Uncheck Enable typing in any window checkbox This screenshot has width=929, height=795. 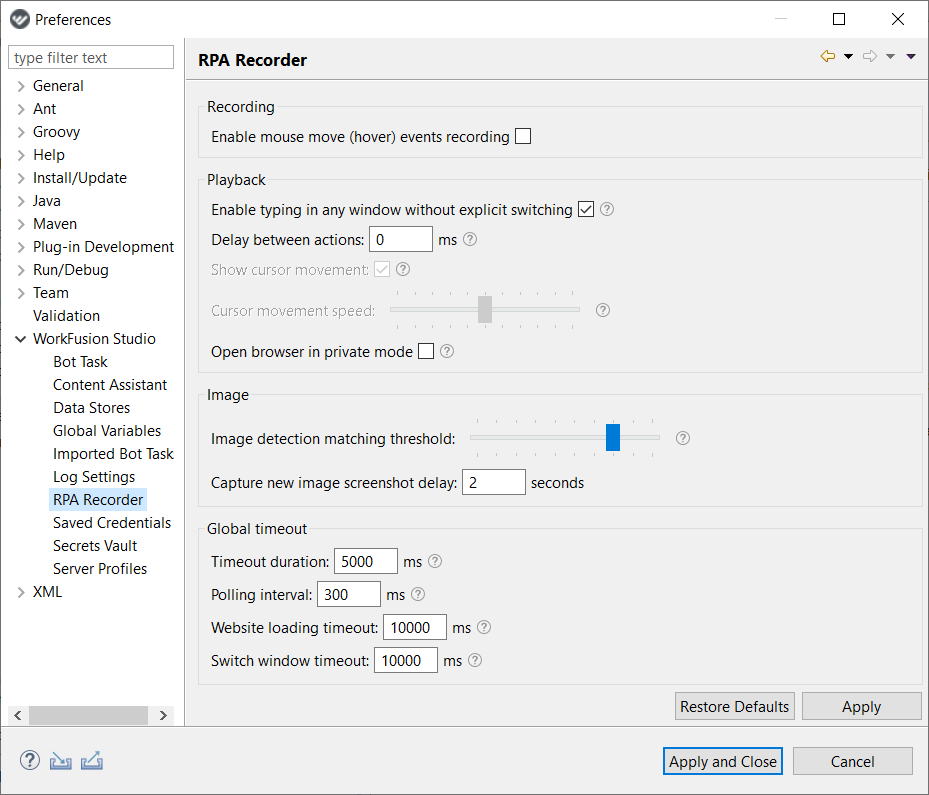click(x=586, y=209)
